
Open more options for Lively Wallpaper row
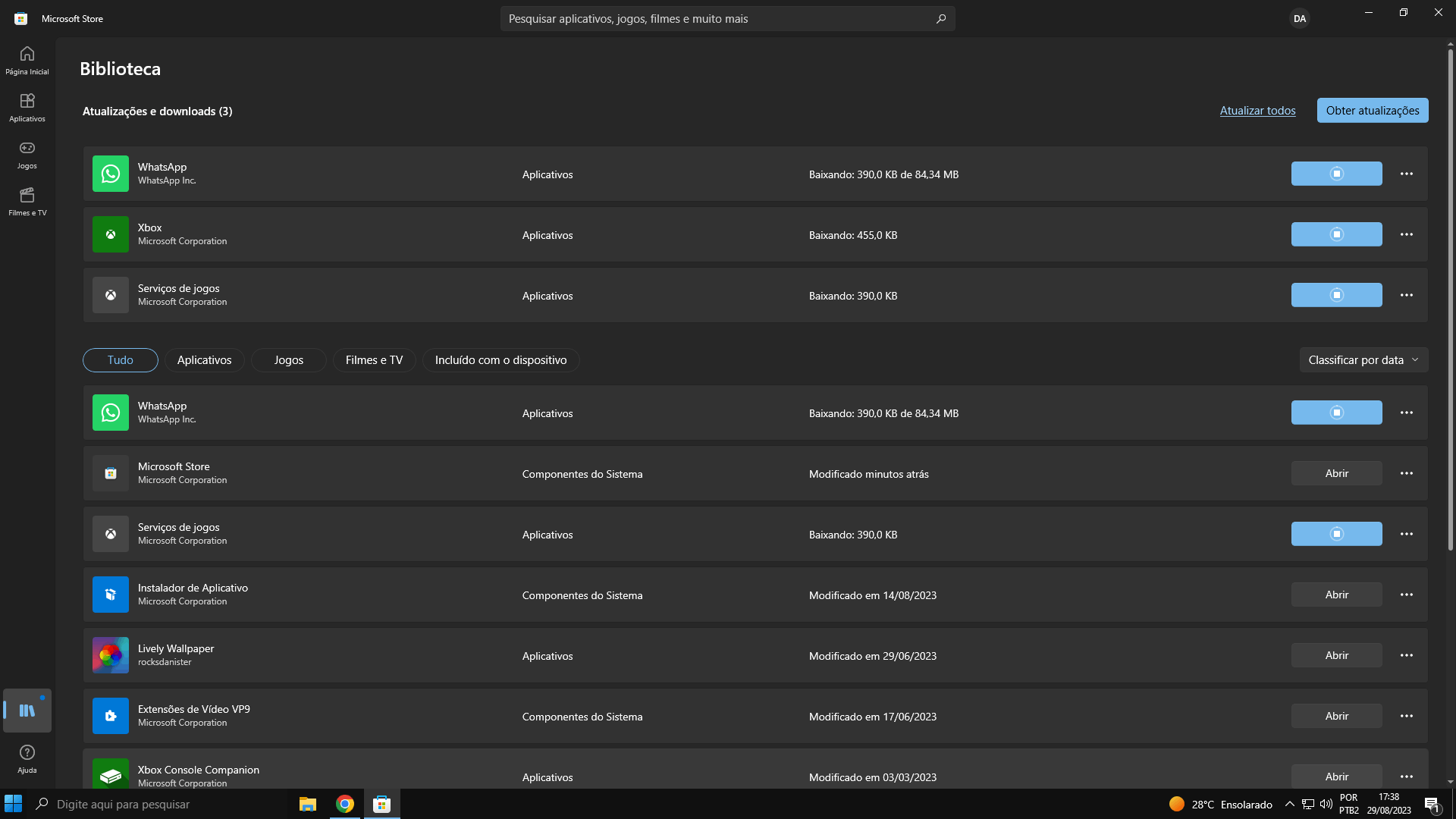tap(1407, 655)
